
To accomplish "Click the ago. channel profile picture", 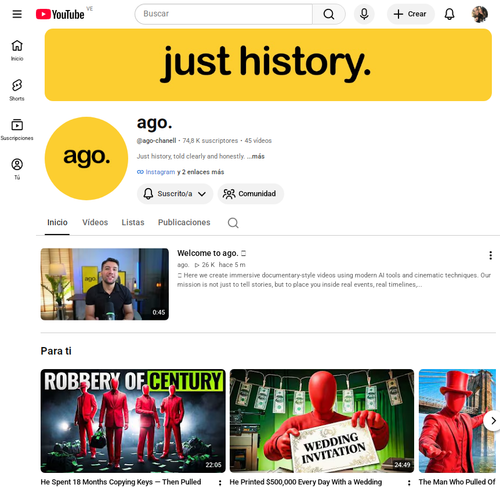I will tap(86, 158).
